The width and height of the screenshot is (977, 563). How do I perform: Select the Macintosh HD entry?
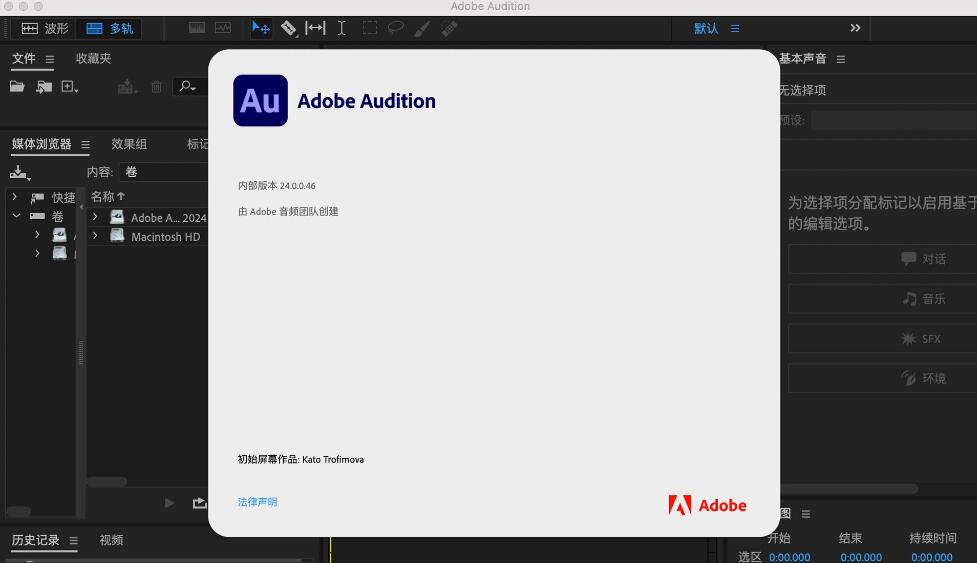[x=166, y=237]
